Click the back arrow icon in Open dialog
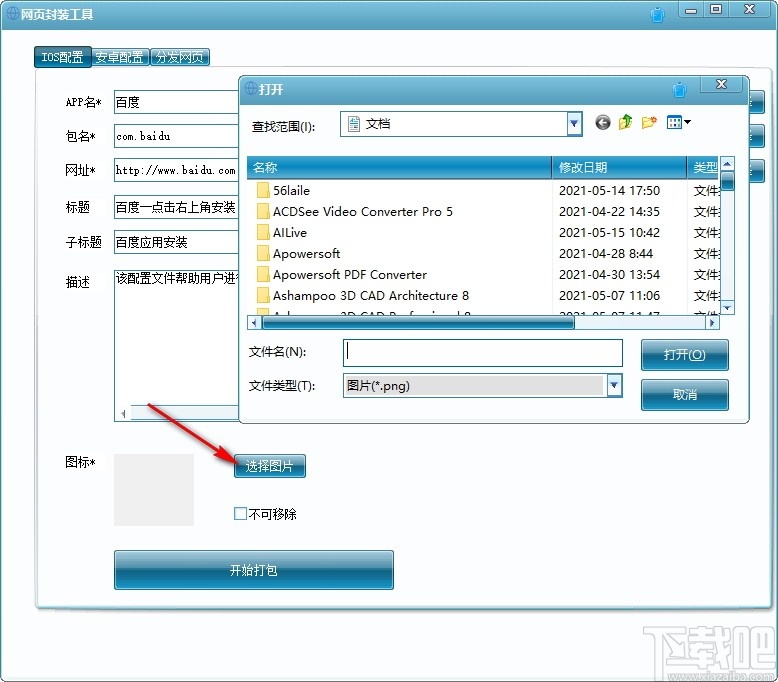778x682 pixels. 602,122
